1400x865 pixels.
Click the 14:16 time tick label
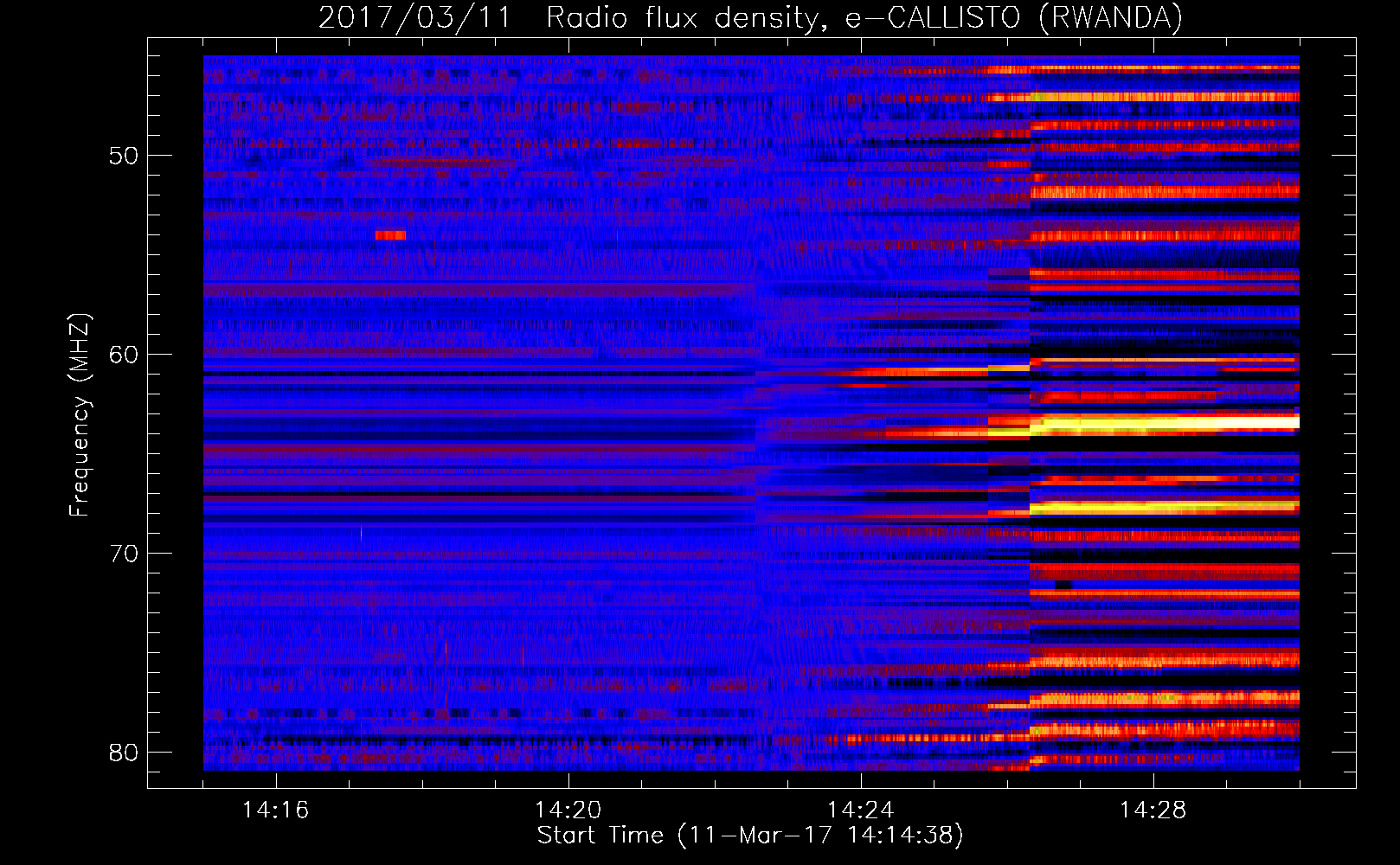tap(276, 810)
